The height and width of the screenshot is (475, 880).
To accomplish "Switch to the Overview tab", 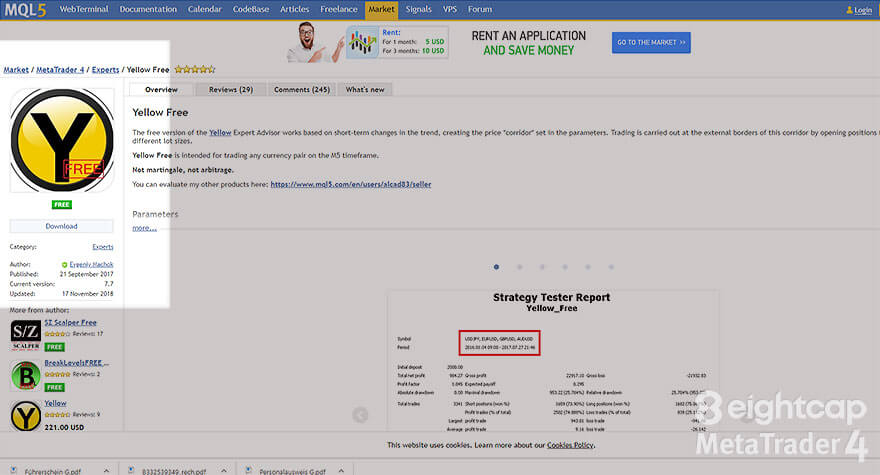I will tap(161, 90).
